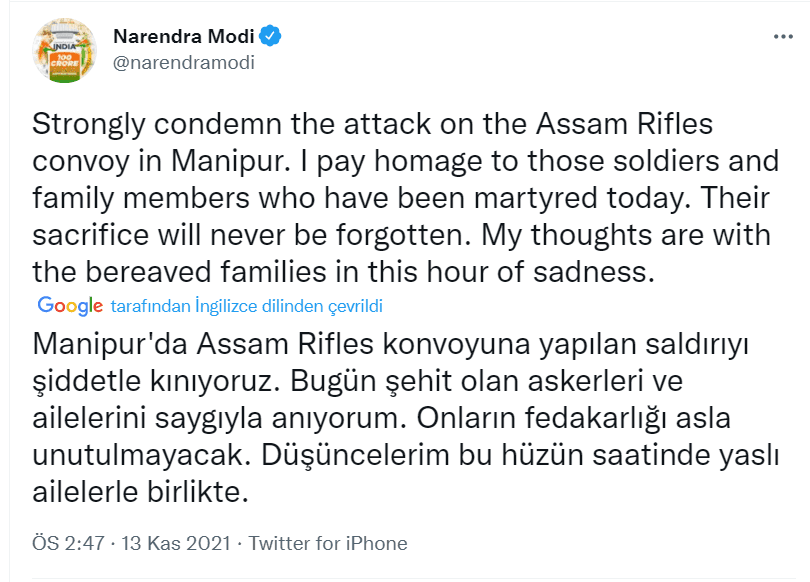810x582 pixels.
Task: Open the @narendramodi handle link
Action: click(183, 62)
